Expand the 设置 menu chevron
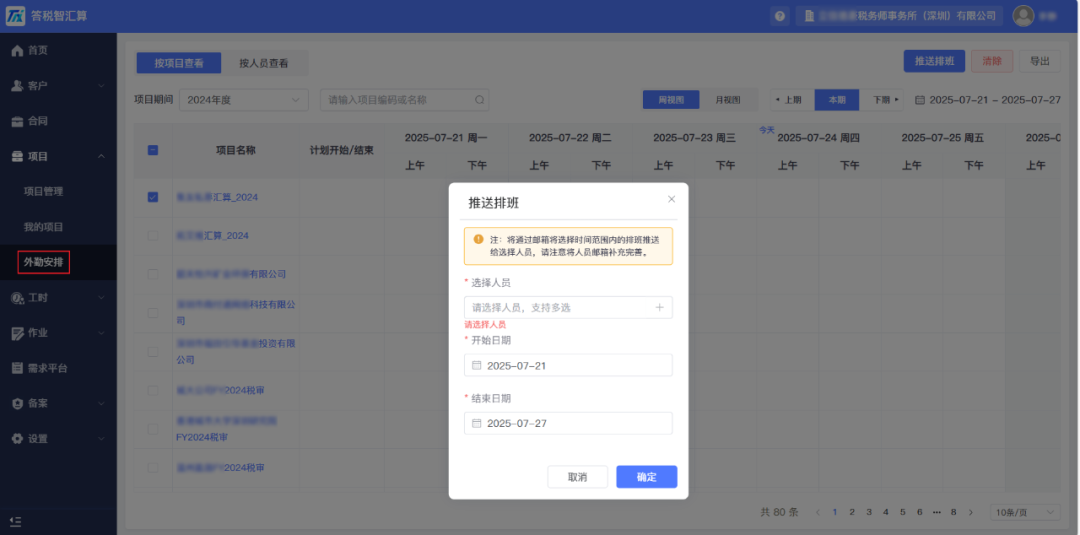The image size is (1080, 535). coord(101,439)
